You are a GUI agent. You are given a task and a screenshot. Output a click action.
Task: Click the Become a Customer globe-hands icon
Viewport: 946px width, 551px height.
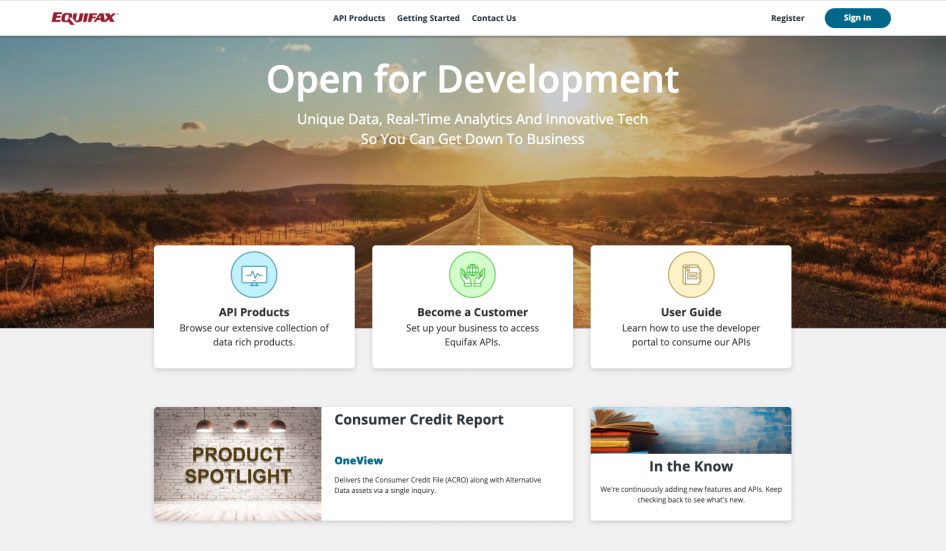[x=472, y=274]
